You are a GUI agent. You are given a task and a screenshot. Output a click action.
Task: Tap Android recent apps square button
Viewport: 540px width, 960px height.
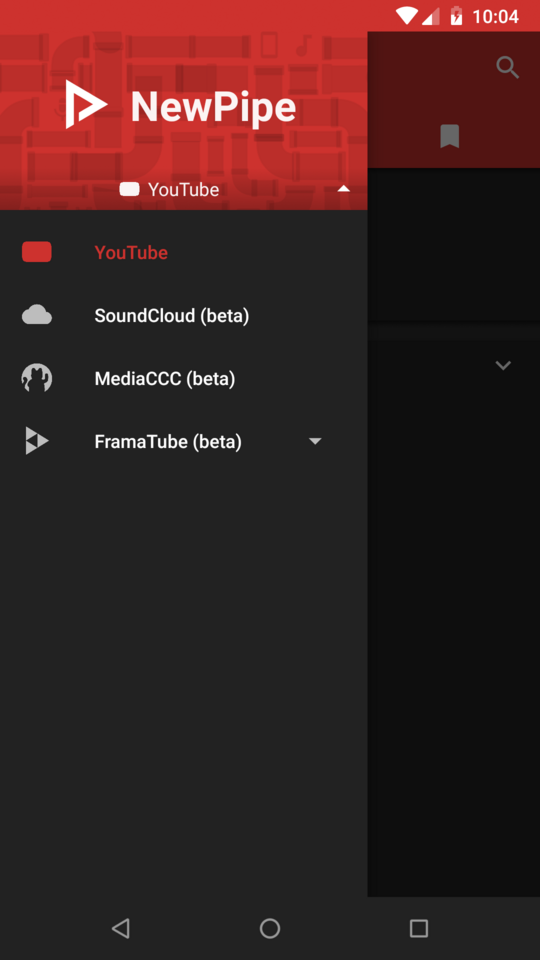419,928
